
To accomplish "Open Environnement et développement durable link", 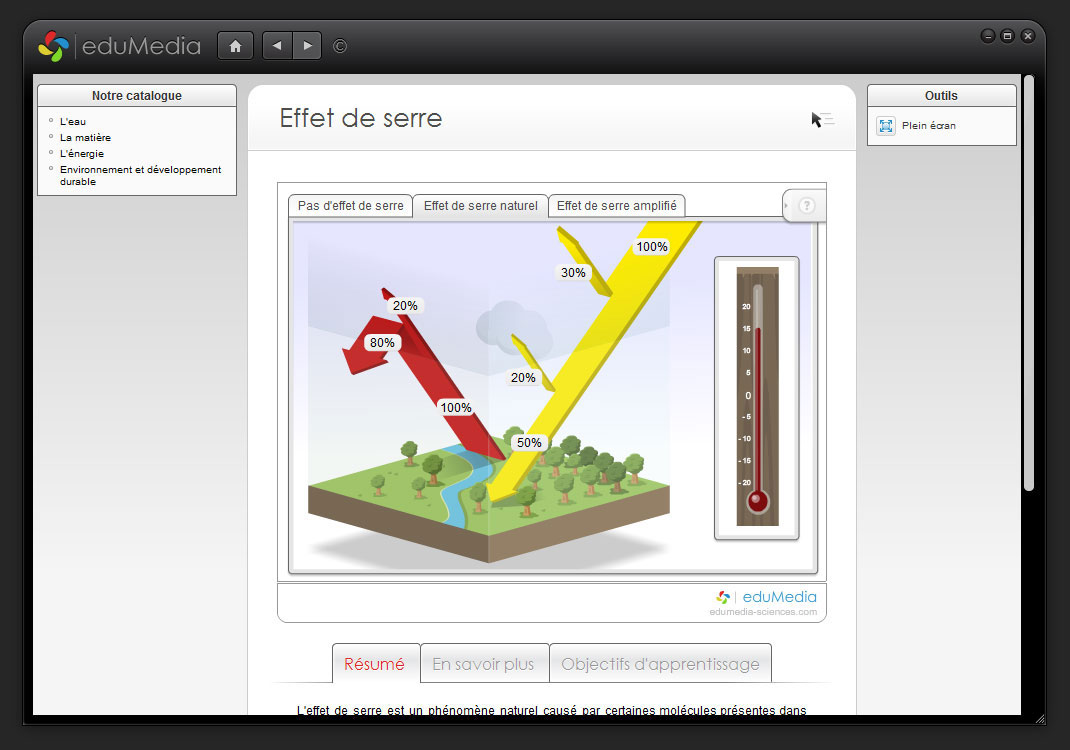I will pos(140,176).
